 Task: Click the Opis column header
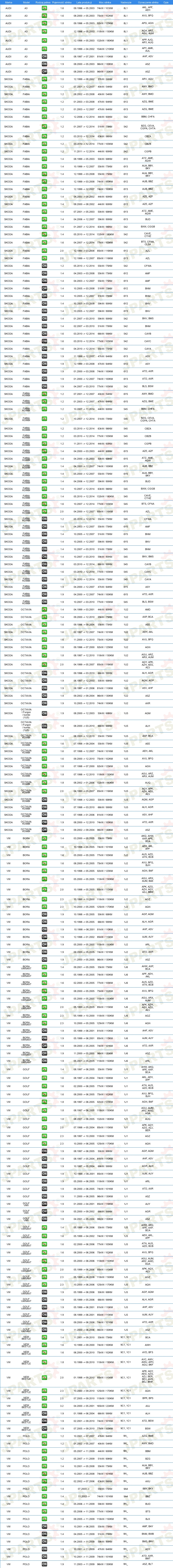(166, 2)
